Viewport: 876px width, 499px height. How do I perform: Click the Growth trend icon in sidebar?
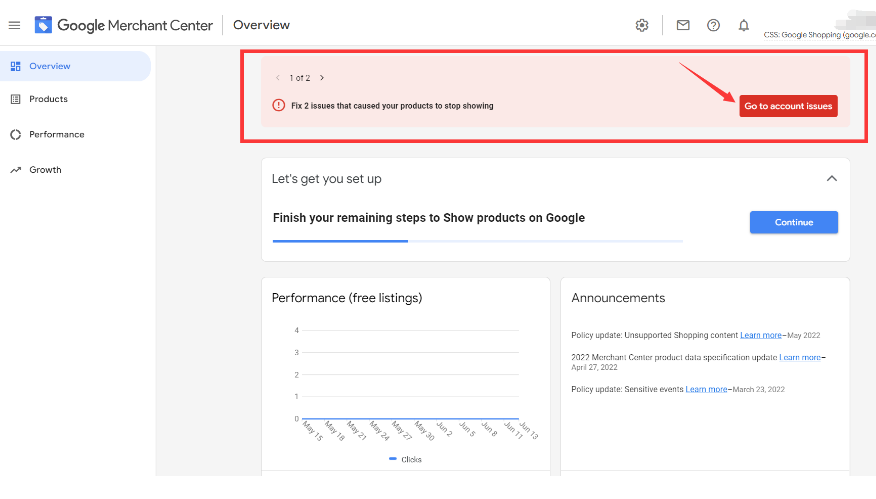(16, 170)
